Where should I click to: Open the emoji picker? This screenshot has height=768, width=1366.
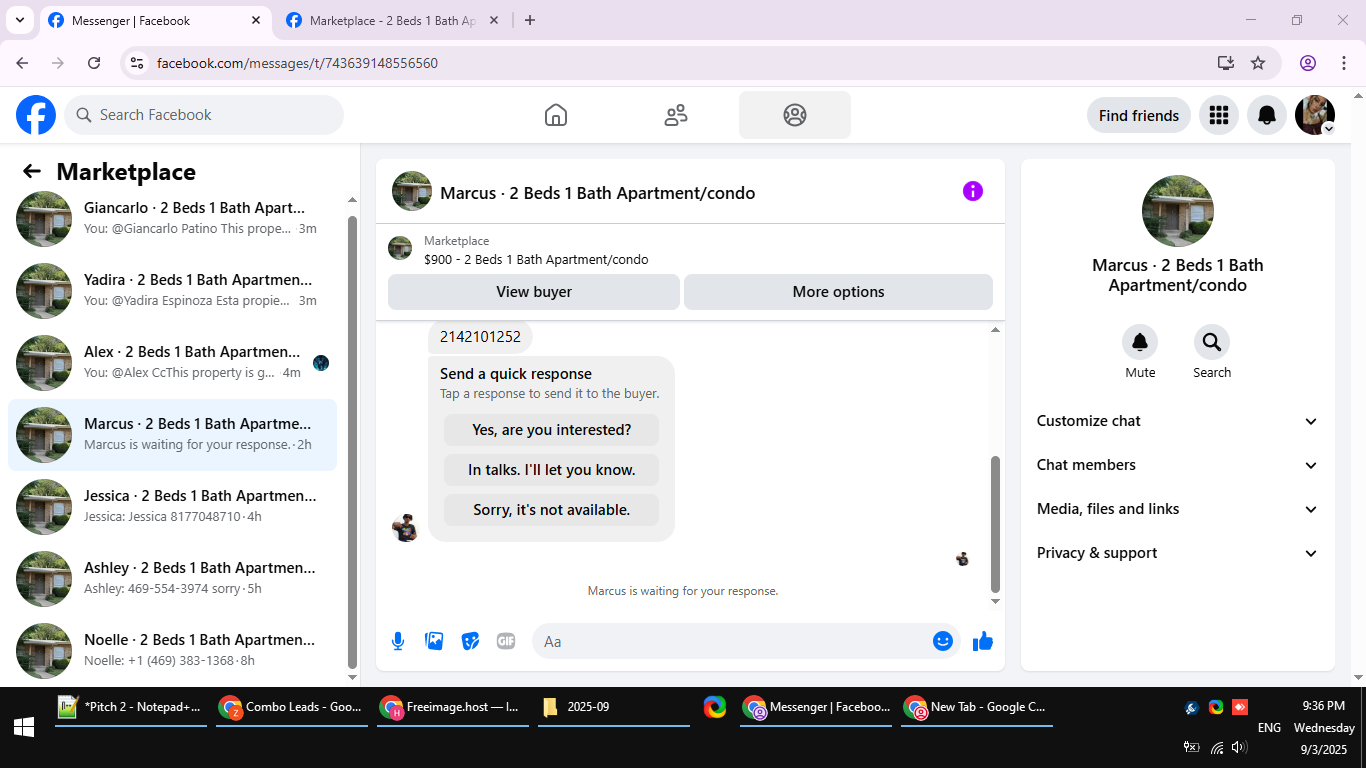tap(943, 641)
